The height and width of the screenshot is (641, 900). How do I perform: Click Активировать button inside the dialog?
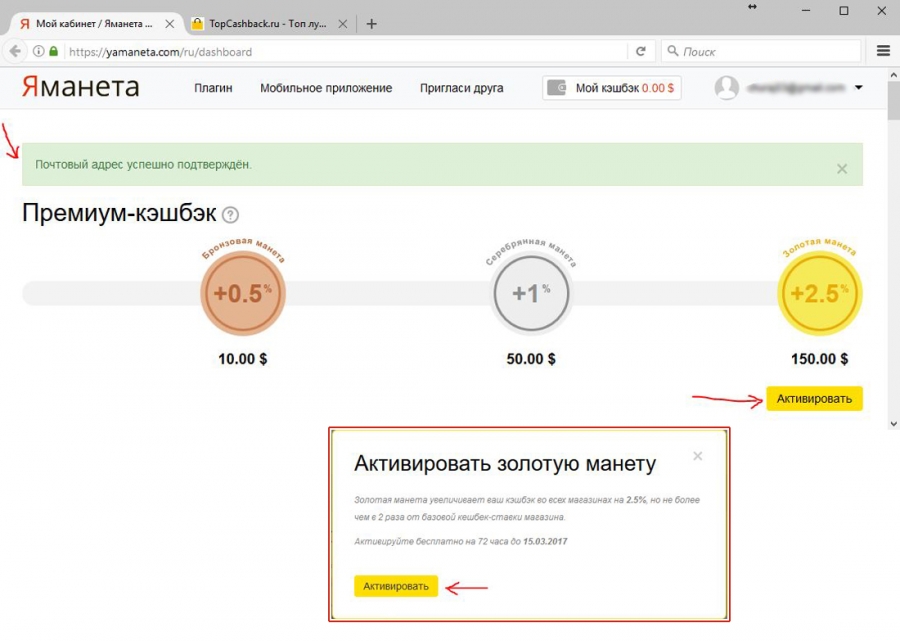pyautogui.click(x=395, y=586)
